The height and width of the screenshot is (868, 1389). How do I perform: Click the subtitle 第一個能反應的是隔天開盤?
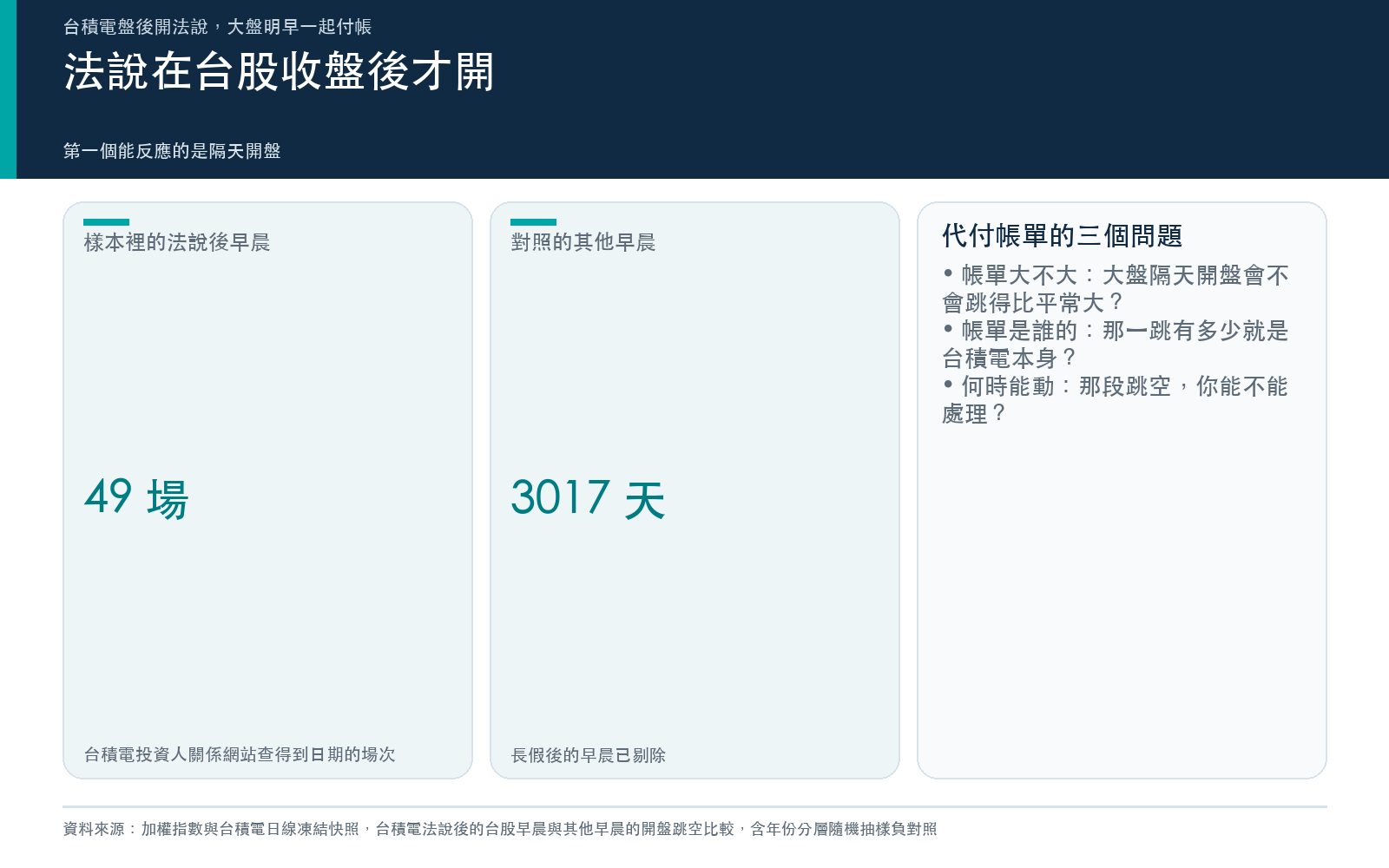click(172, 151)
